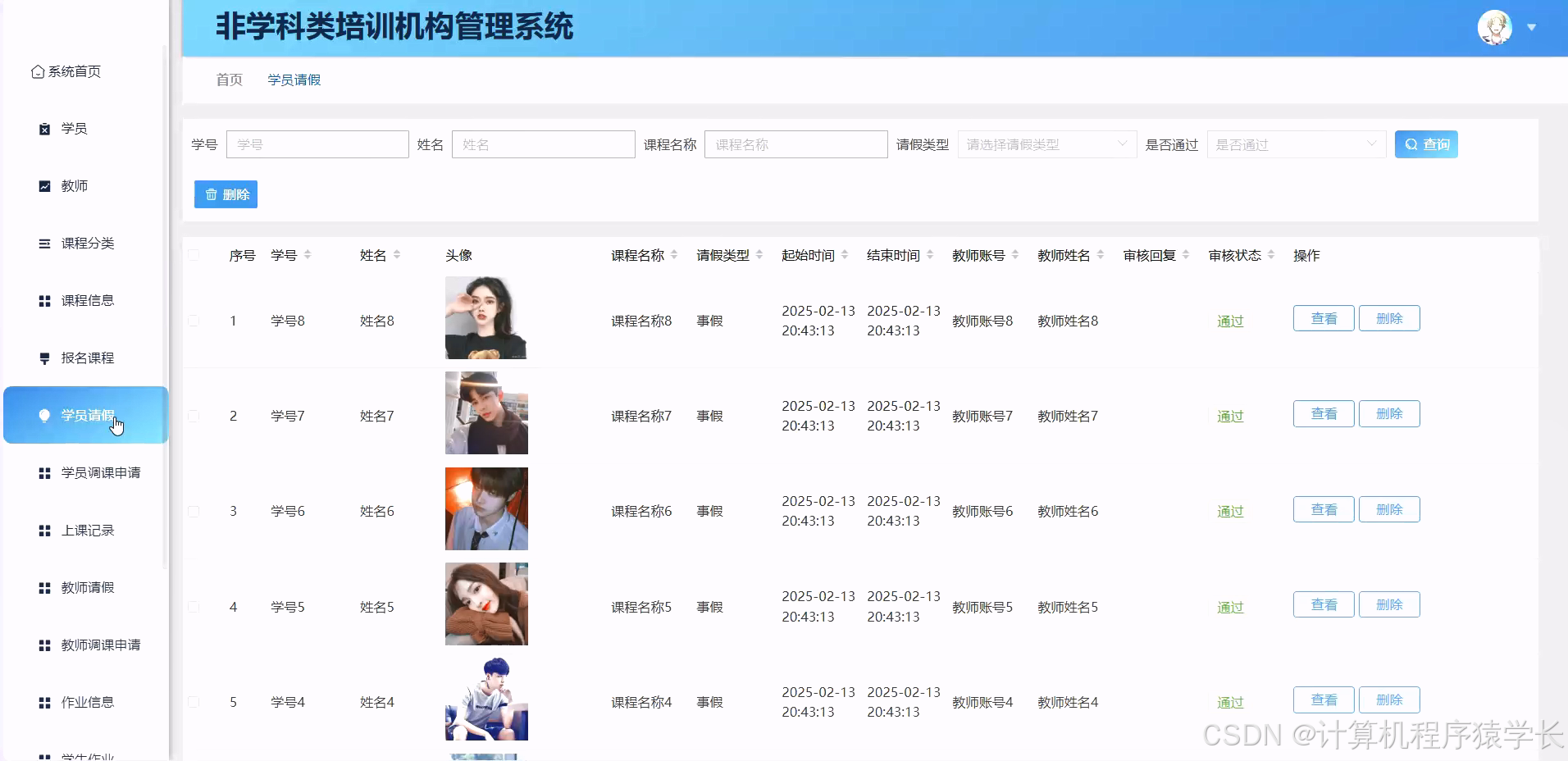View the avatar thumbnail of 姓名4

click(x=485, y=699)
